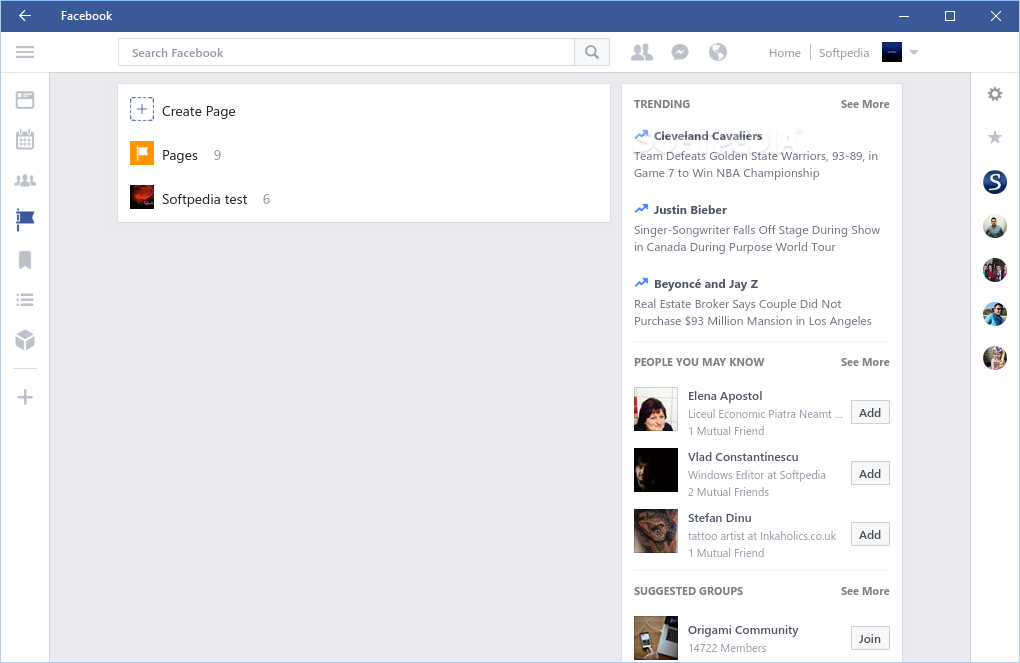Open the hamburger menu
Screen dimensions: 1020x663
pos(25,52)
